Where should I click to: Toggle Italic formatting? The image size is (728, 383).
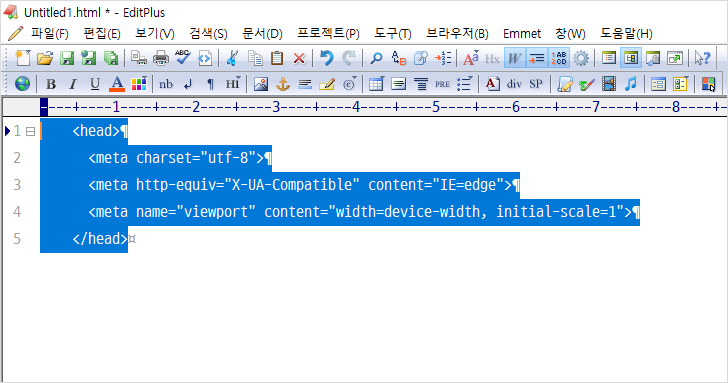[72, 84]
